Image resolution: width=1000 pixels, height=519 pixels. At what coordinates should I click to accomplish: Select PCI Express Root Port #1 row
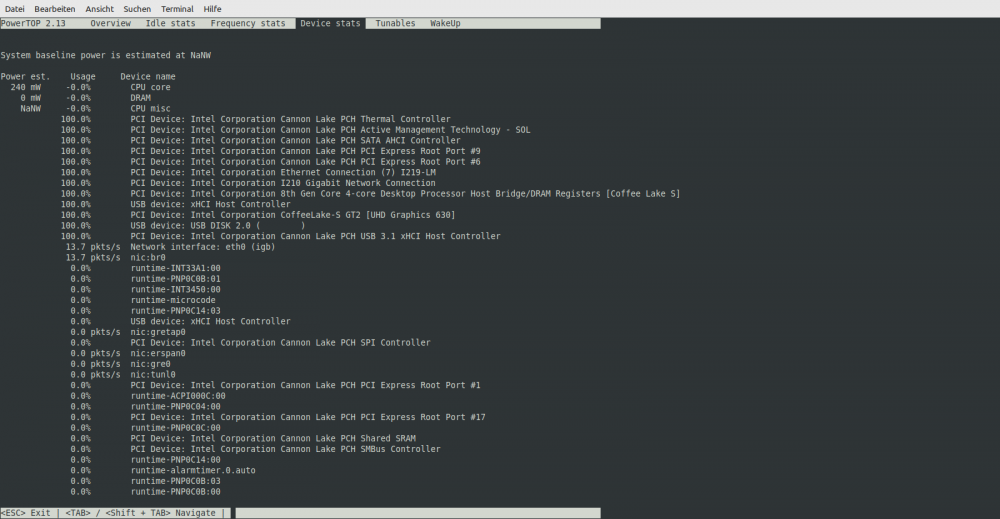coord(276,385)
